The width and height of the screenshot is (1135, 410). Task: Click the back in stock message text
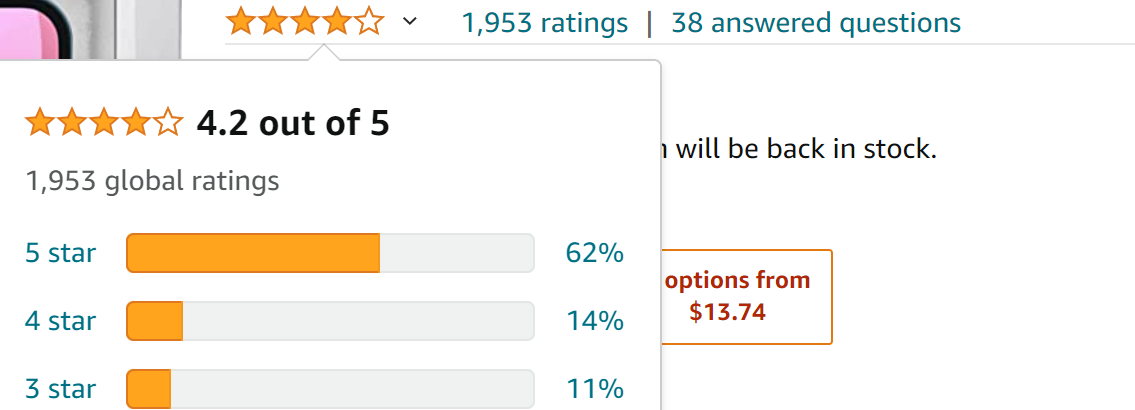tap(800, 148)
